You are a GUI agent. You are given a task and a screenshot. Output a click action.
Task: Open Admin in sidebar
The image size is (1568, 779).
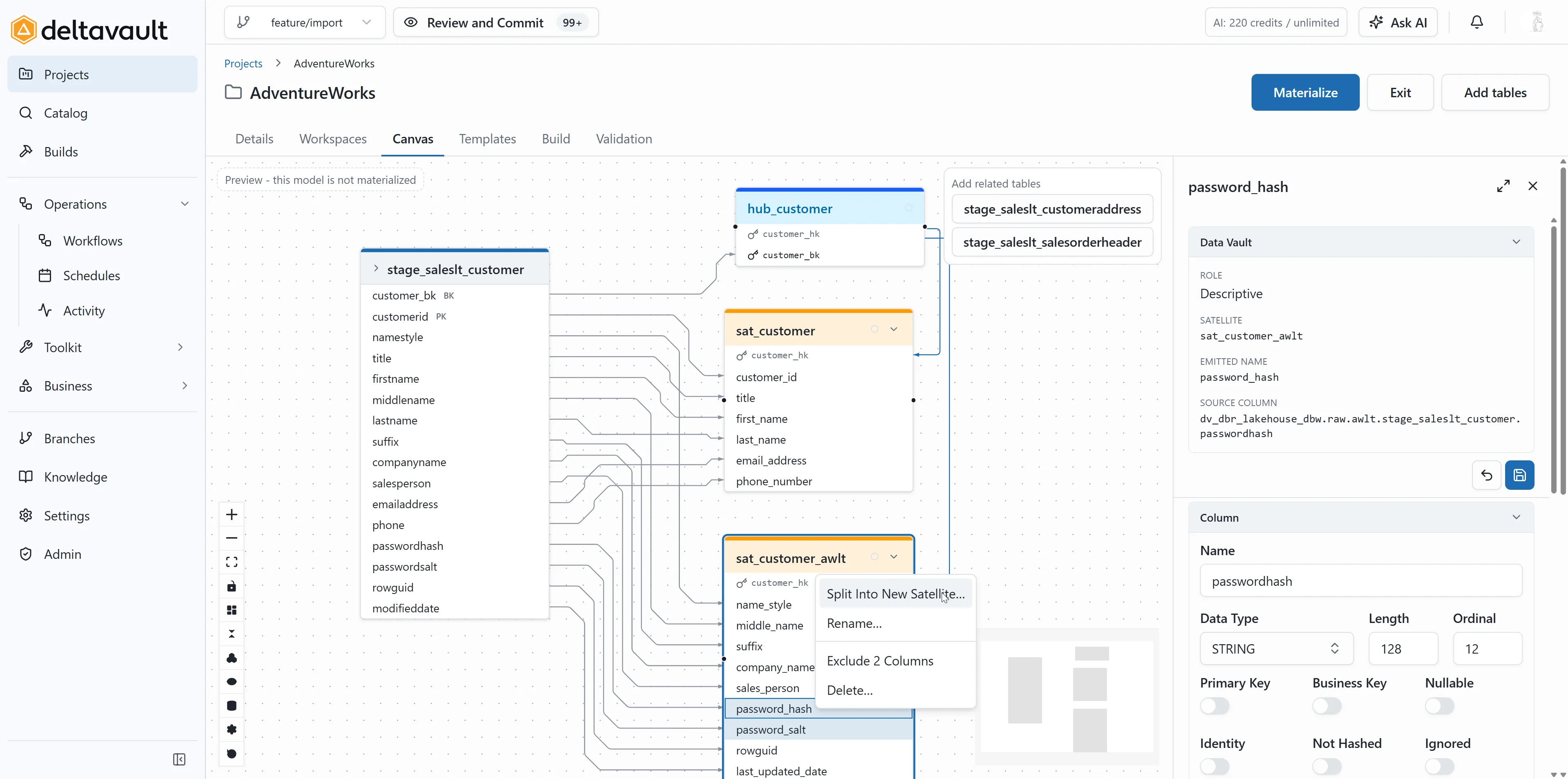pyautogui.click(x=102, y=554)
